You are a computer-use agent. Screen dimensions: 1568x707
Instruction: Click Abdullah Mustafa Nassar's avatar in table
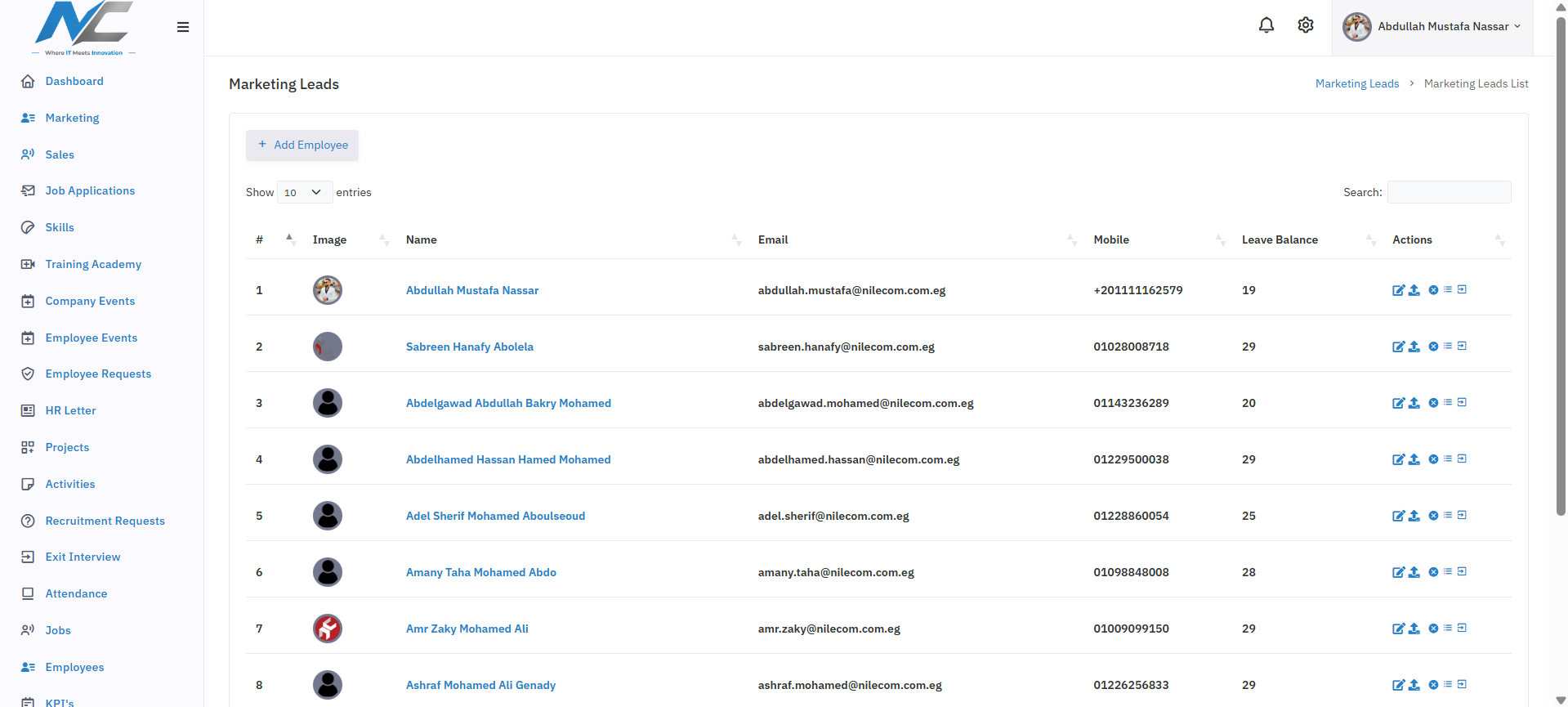click(328, 290)
